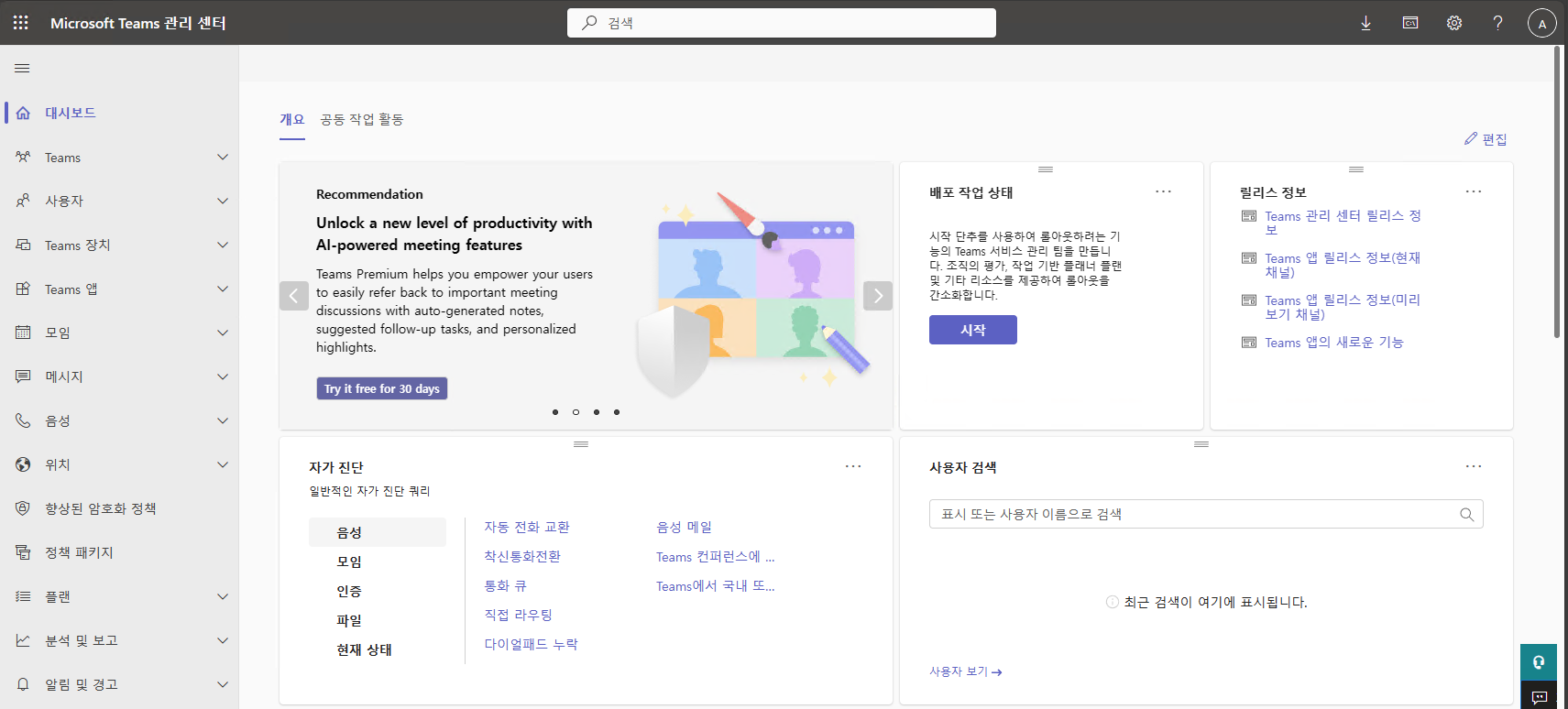Click the Teams 장치 sidebar icon
This screenshot has width=1568, height=709.
(x=23, y=245)
